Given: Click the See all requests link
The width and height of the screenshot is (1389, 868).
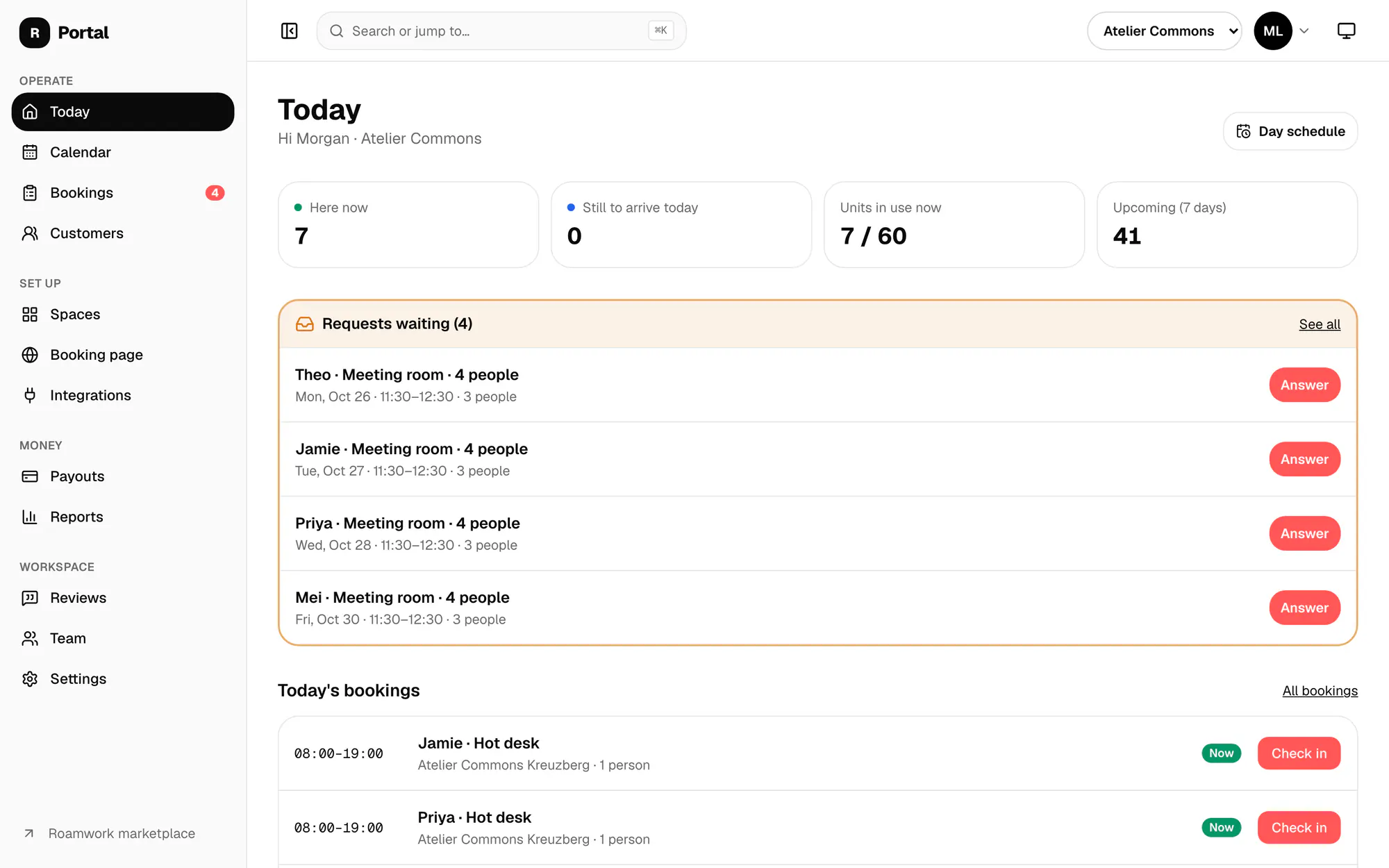Looking at the screenshot, I should click(1320, 324).
